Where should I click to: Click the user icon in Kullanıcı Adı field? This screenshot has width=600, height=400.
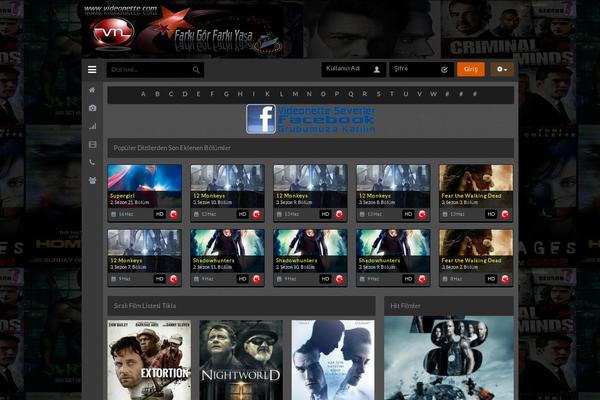377,69
